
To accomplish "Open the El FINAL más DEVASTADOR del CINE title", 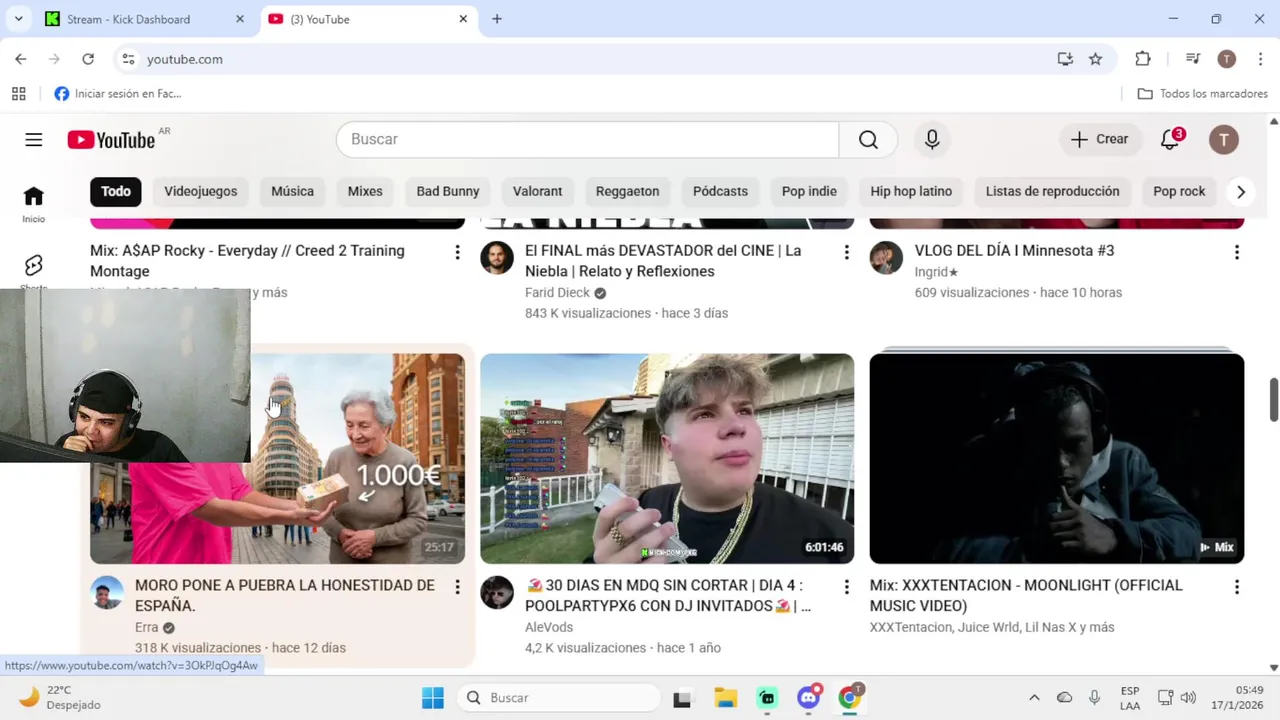I will pyautogui.click(x=663, y=261).
